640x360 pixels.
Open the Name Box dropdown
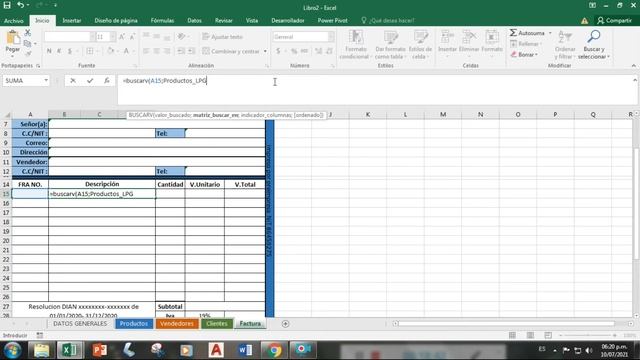click(x=46, y=80)
